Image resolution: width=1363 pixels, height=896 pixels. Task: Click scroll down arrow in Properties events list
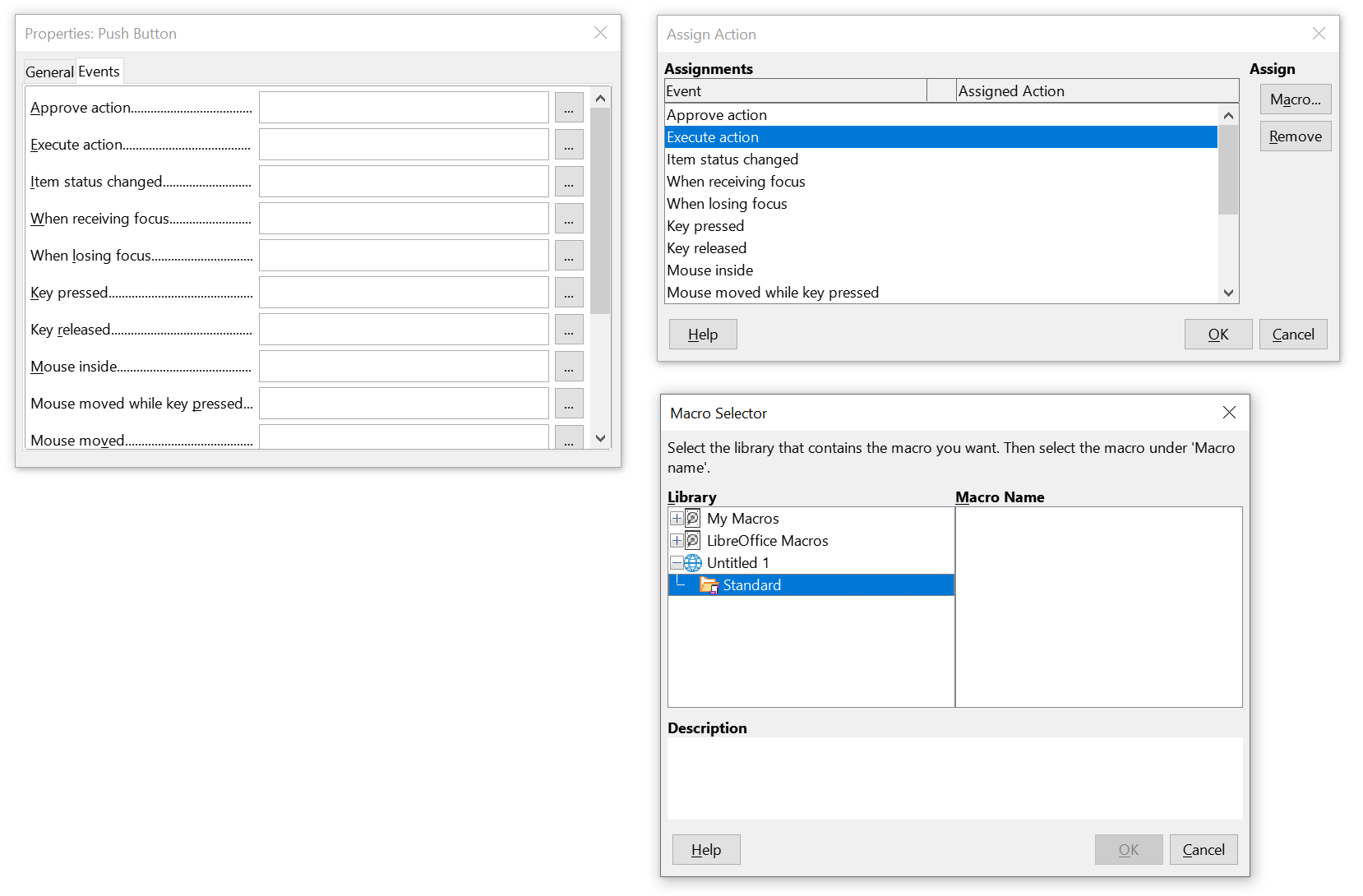pos(600,438)
